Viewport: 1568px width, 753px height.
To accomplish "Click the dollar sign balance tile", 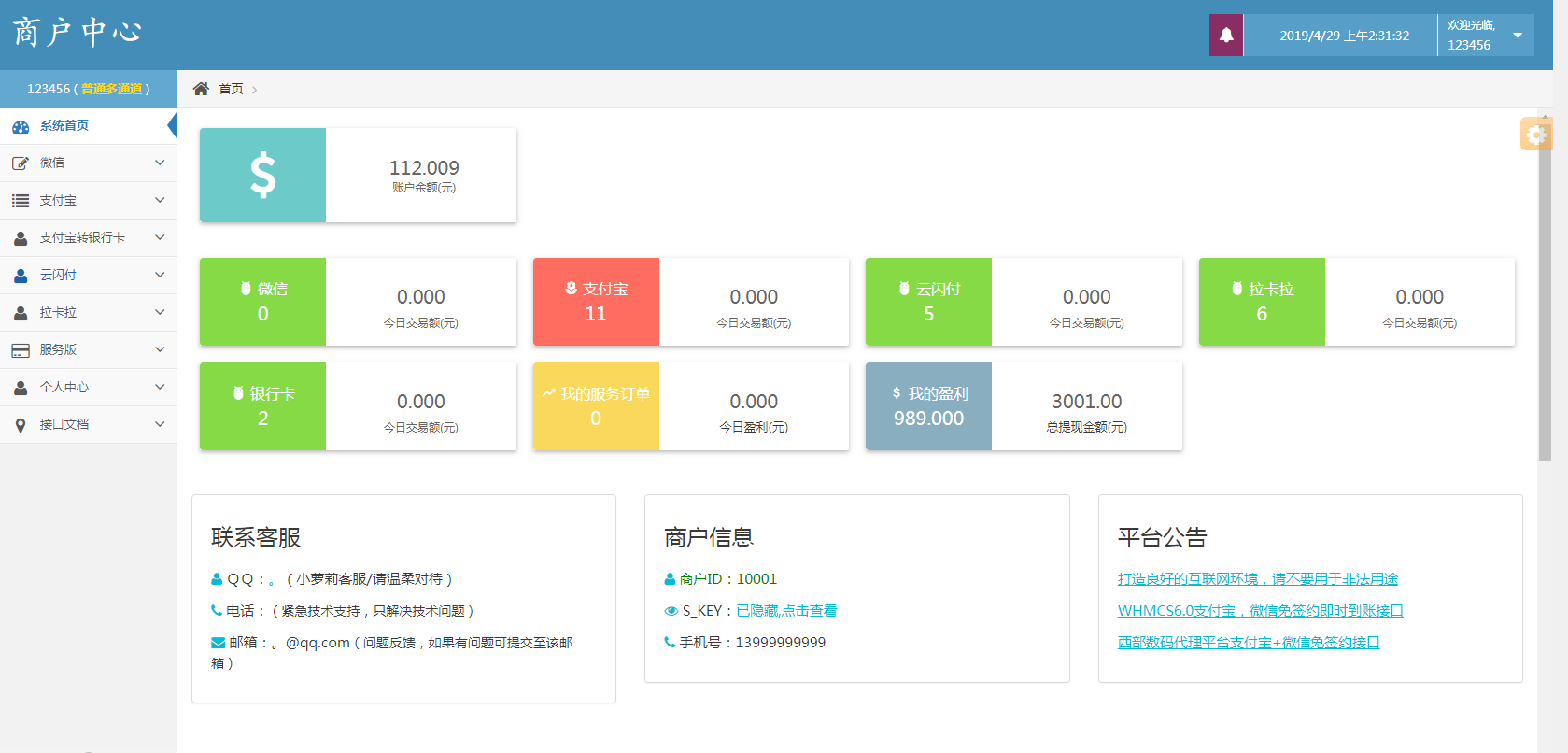I will tap(262, 175).
